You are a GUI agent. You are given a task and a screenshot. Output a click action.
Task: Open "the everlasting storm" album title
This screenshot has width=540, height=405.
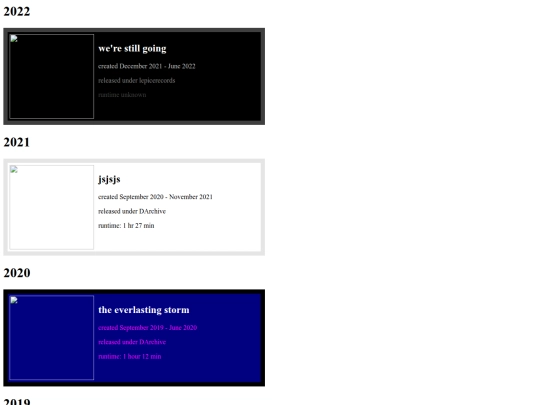pyautogui.click(x=144, y=310)
